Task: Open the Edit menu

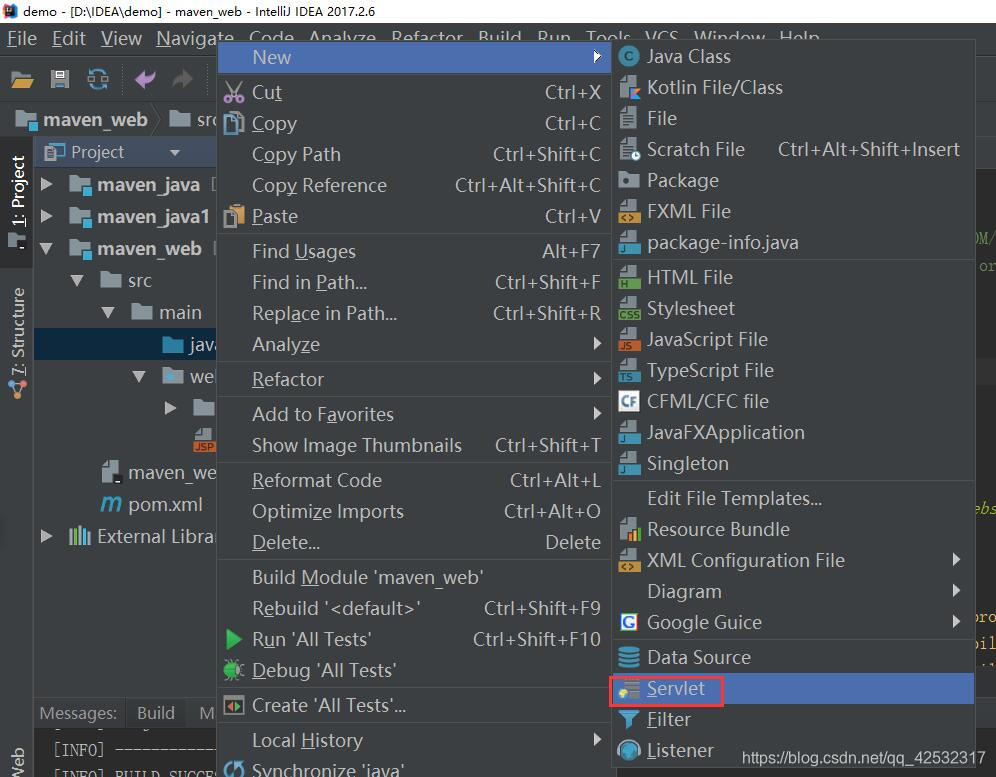Action: pos(69,39)
